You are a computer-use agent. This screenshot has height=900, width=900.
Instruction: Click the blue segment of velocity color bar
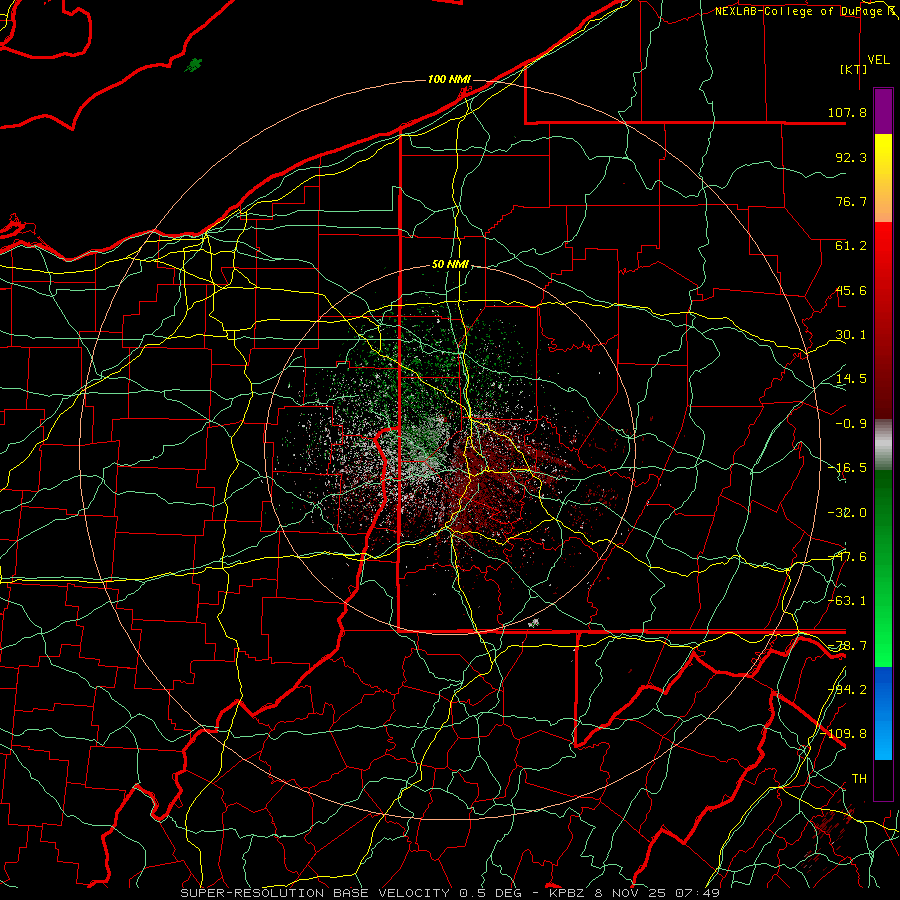pyautogui.click(x=883, y=713)
